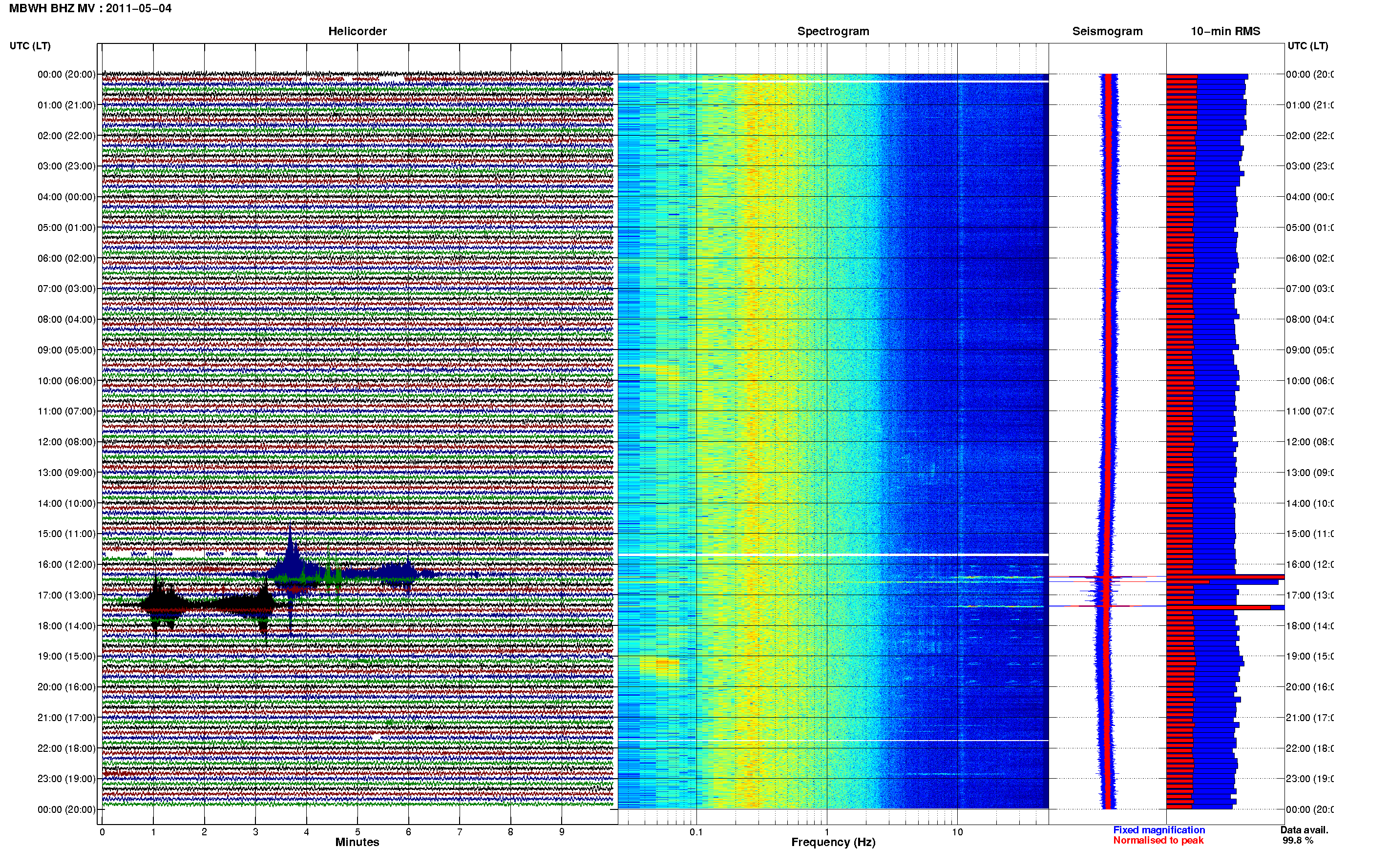Click the '09:00 (05:00)' left time label
Image resolution: width=1389 pixels, height=868 pixels.
66,350
